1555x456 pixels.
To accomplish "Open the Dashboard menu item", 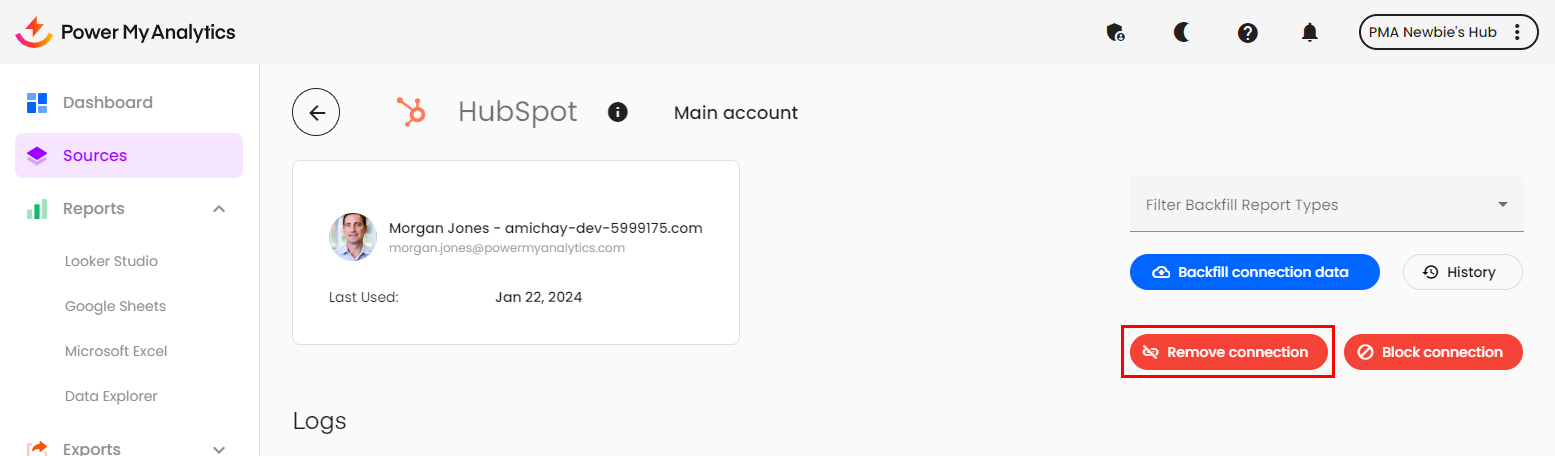I will click(x=107, y=102).
